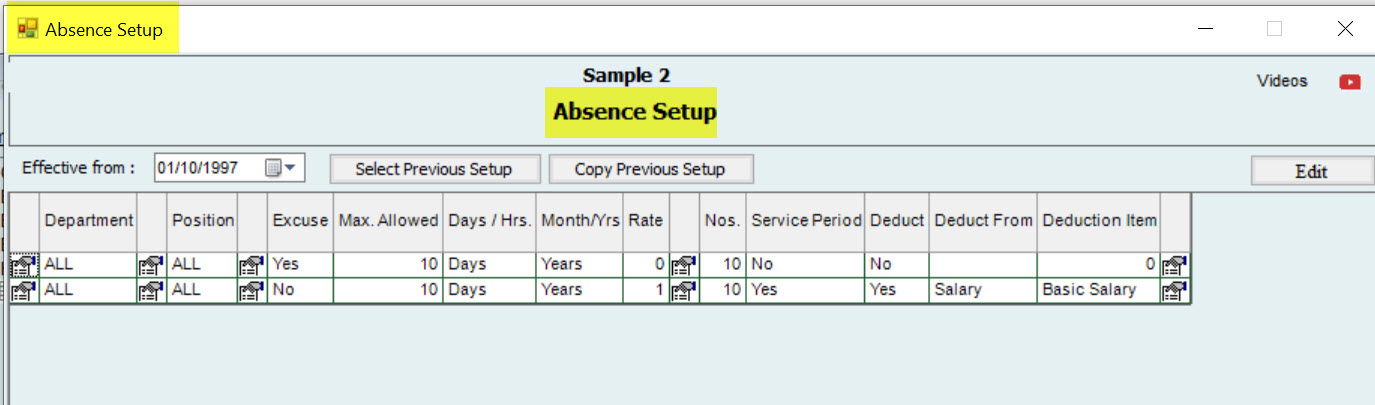1375x405 pixels.
Task: Select the first row using its leftmost icon
Action: [24, 266]
